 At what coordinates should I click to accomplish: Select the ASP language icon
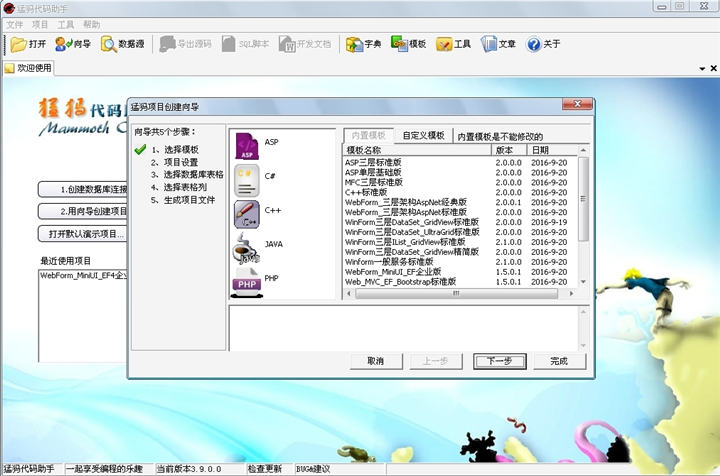247,145
